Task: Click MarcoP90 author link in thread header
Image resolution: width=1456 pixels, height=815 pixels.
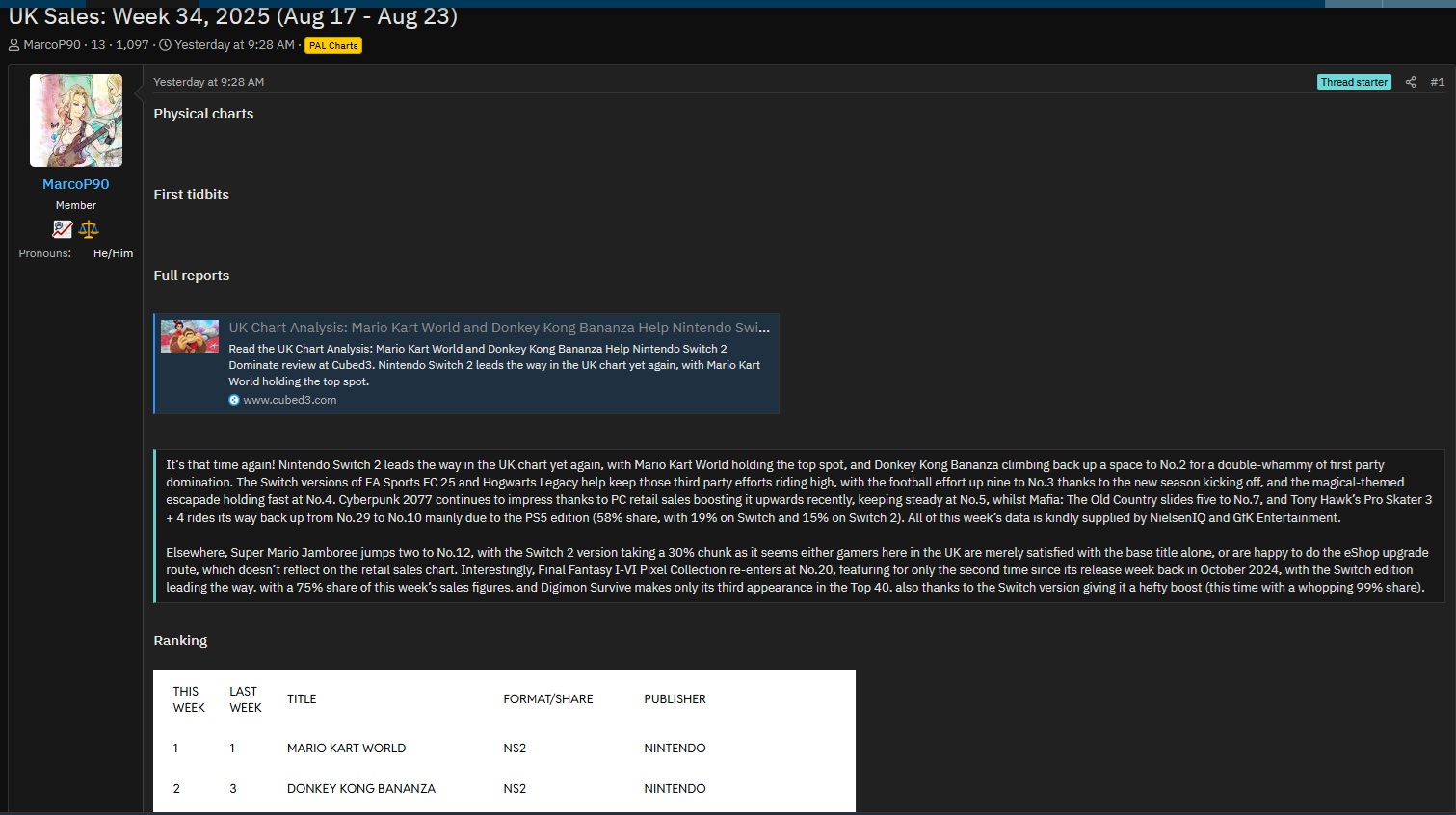Action: [52, 45]
